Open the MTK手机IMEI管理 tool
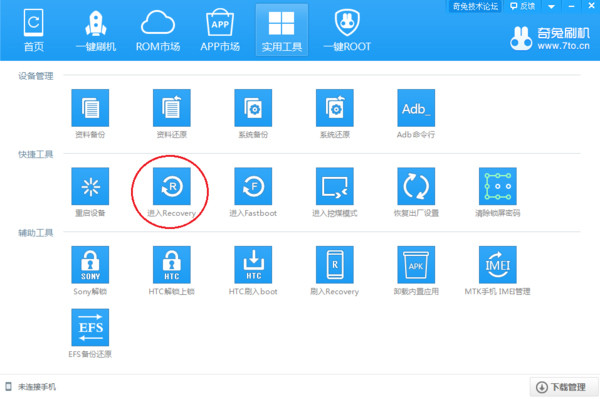600x399 pixels. [498, 270]
